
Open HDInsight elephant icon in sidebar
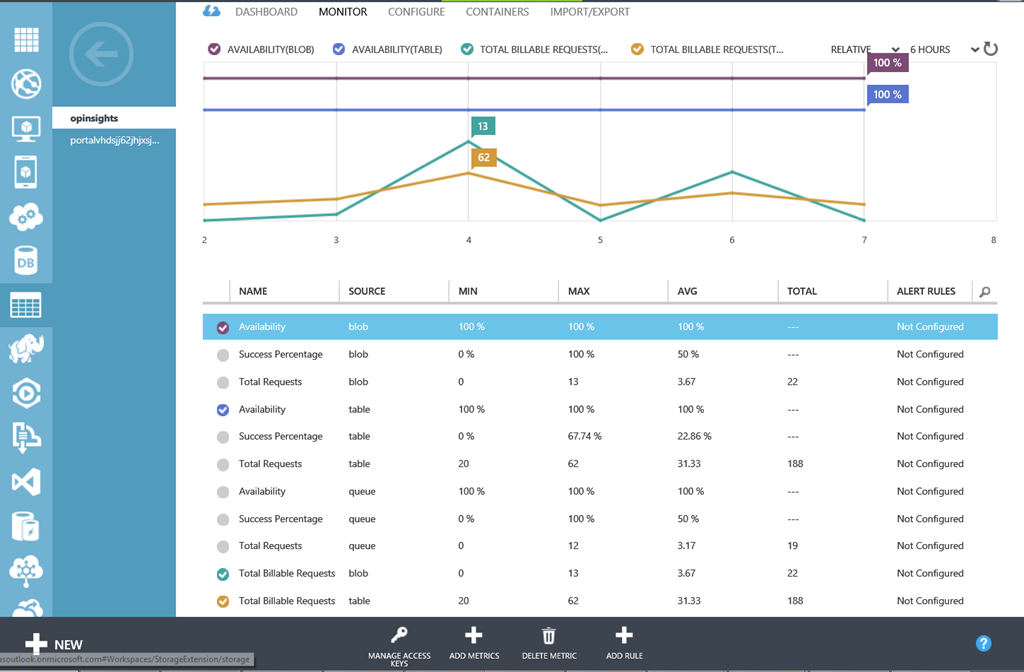(26, 349)
